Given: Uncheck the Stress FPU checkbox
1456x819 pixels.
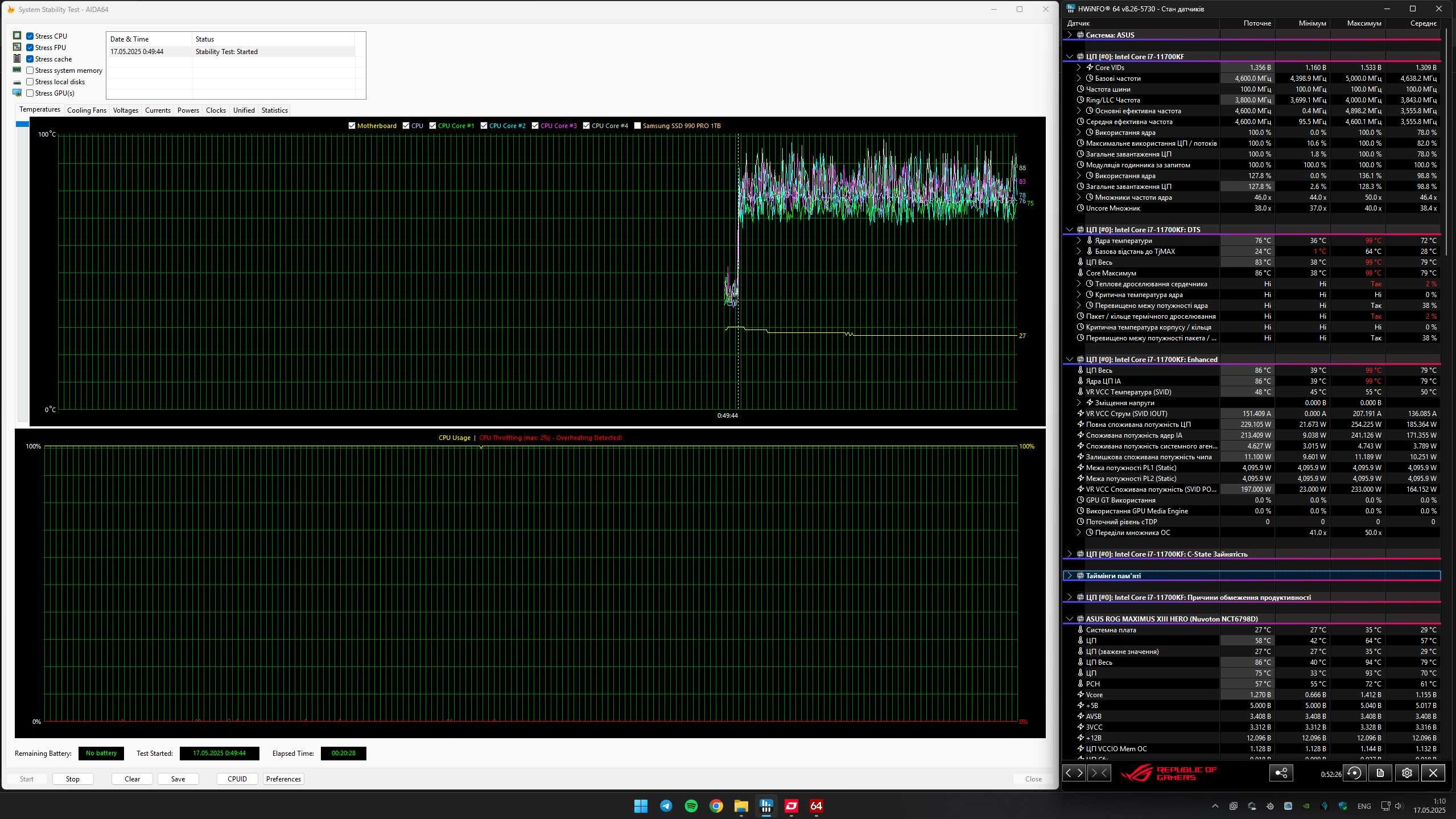Looking at the screenshot, I should [30, 47].
